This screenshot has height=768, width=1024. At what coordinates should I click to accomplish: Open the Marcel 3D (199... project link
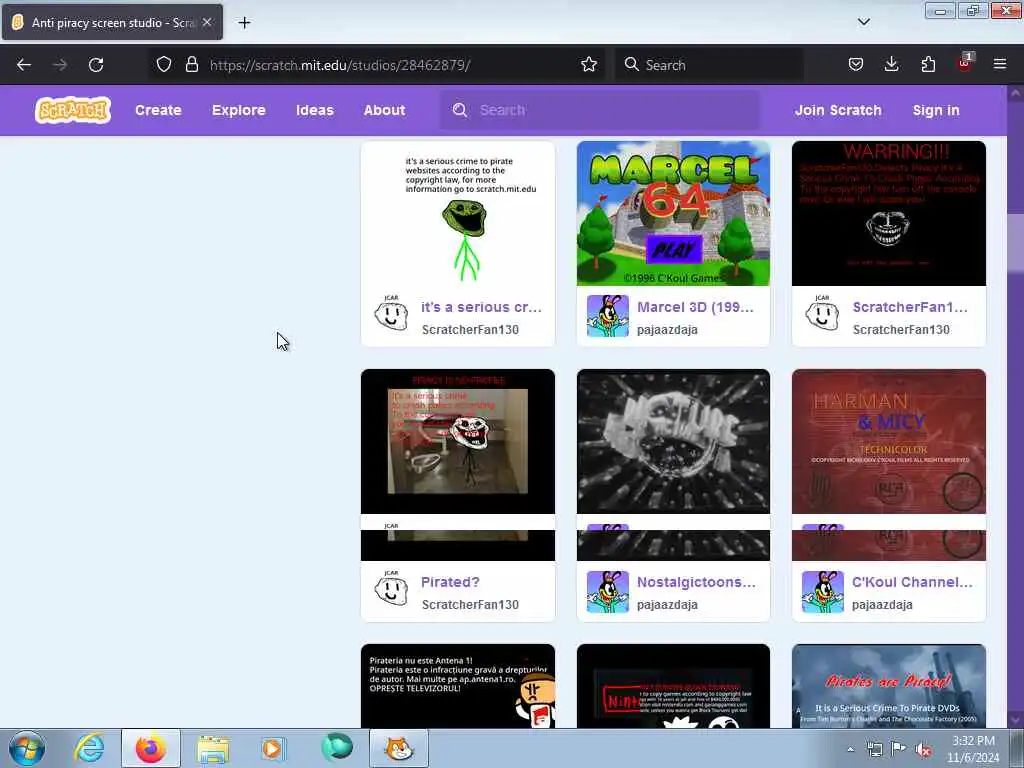click(696, 307)
